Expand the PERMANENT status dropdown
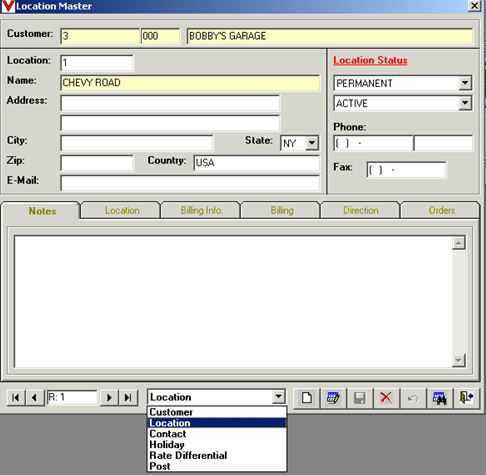Viewport: 486px width, 475px height. coord(465,83)
